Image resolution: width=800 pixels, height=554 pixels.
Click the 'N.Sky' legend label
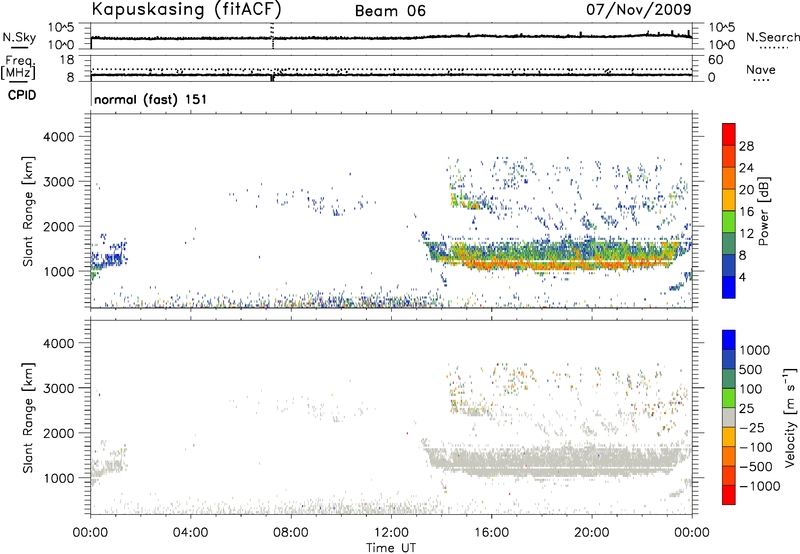[x=19, y=37]
